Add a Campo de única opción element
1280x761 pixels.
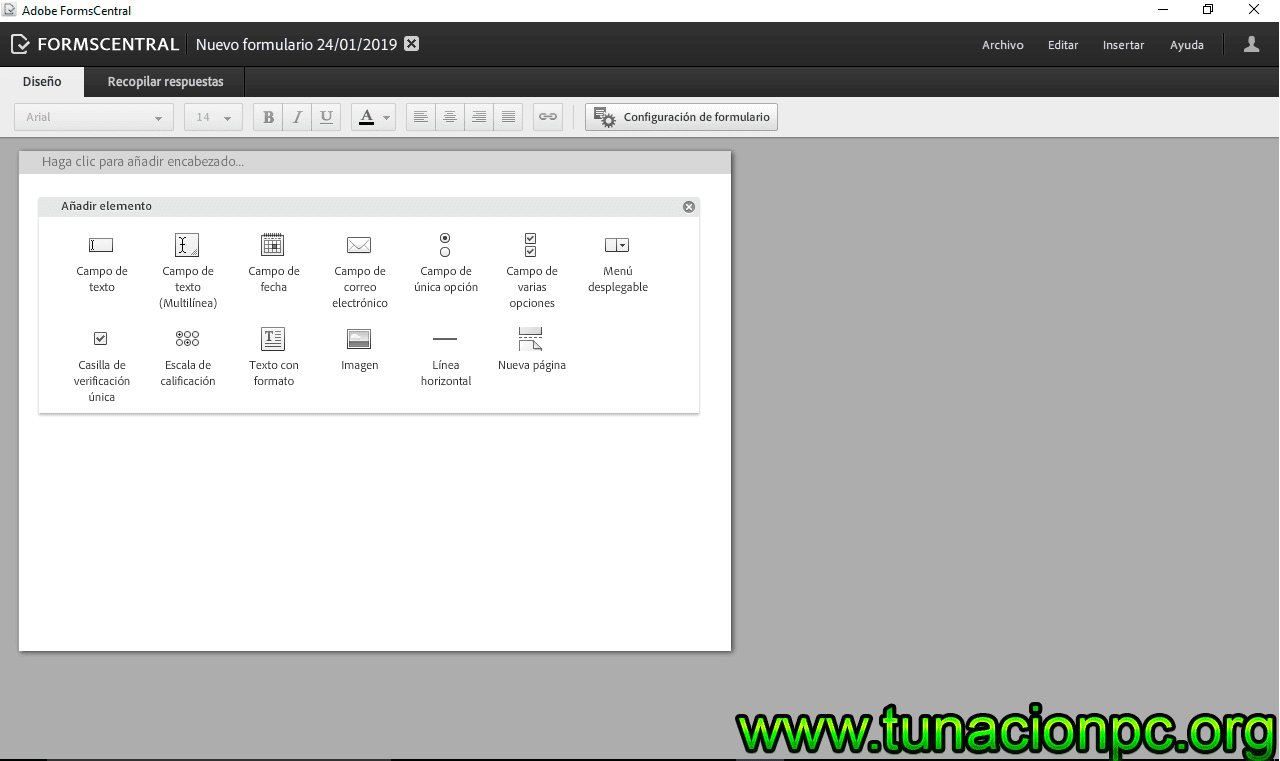click(445, 263)
